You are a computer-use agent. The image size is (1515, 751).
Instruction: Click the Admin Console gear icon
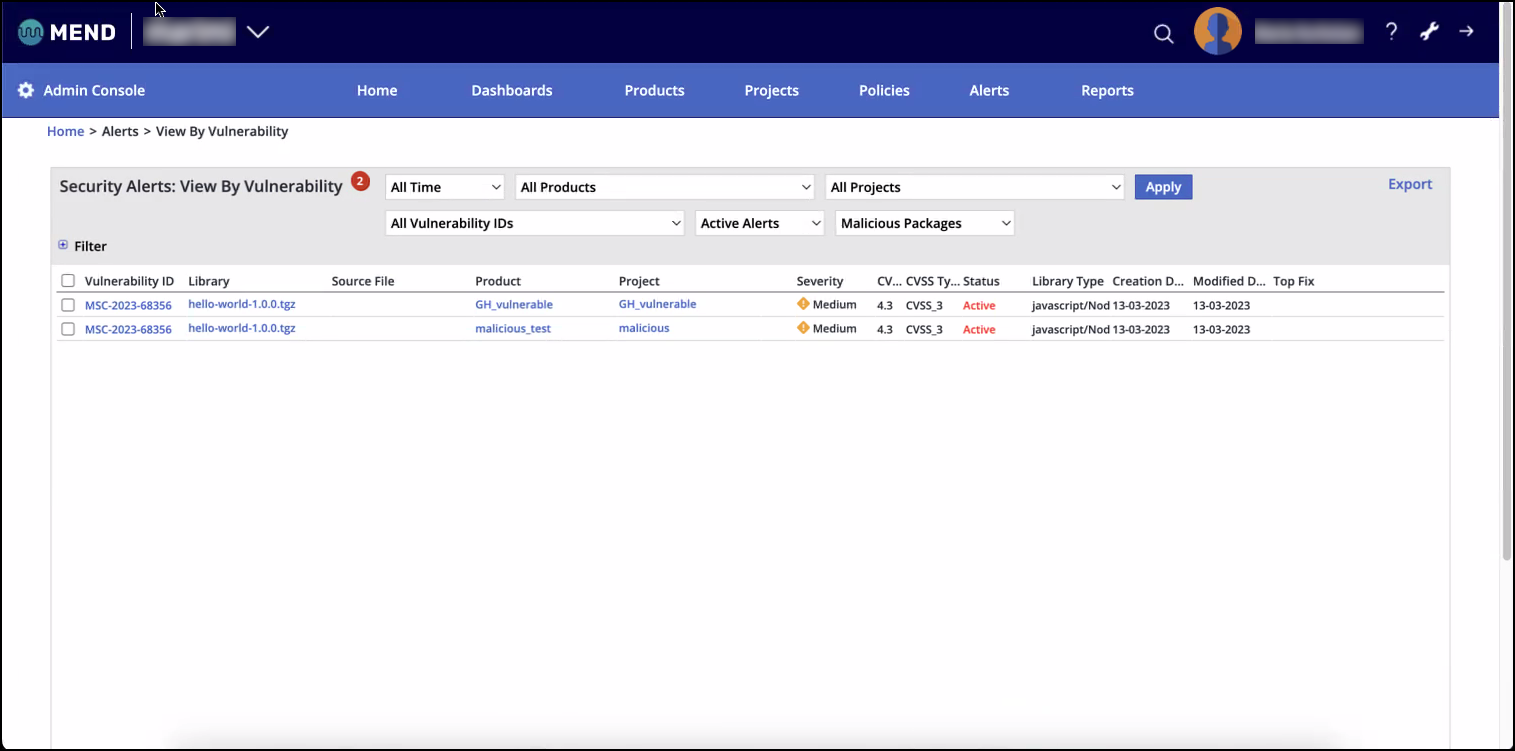[x=25, y=90]
